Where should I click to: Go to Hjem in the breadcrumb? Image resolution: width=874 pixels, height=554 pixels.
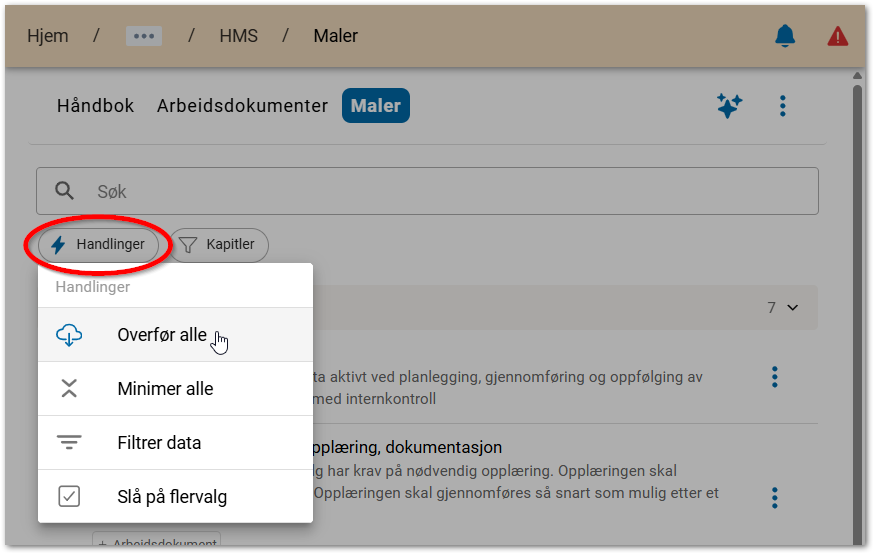pos(47,36)
